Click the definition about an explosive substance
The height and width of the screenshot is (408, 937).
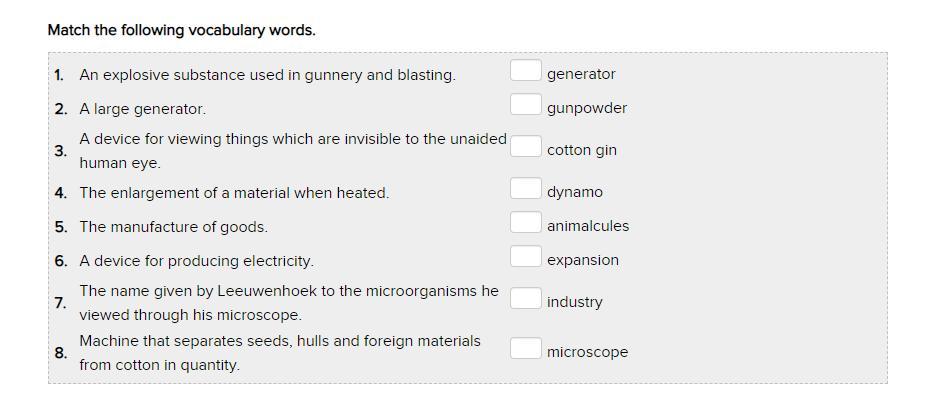267,75
